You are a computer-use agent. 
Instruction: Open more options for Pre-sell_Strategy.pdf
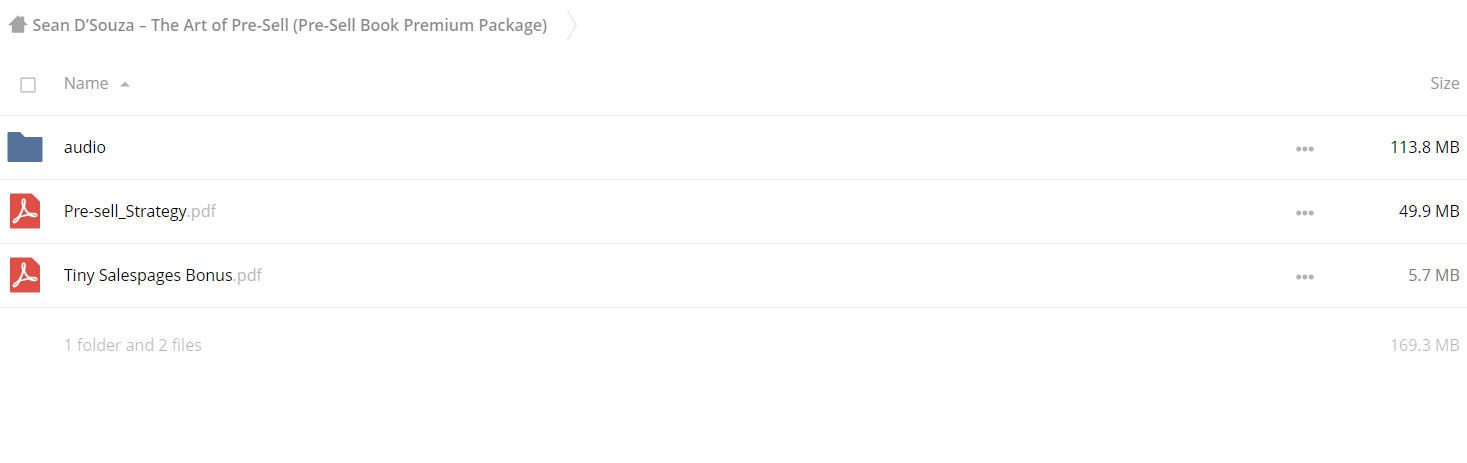pyautogui.click(x=1304, y=212)
